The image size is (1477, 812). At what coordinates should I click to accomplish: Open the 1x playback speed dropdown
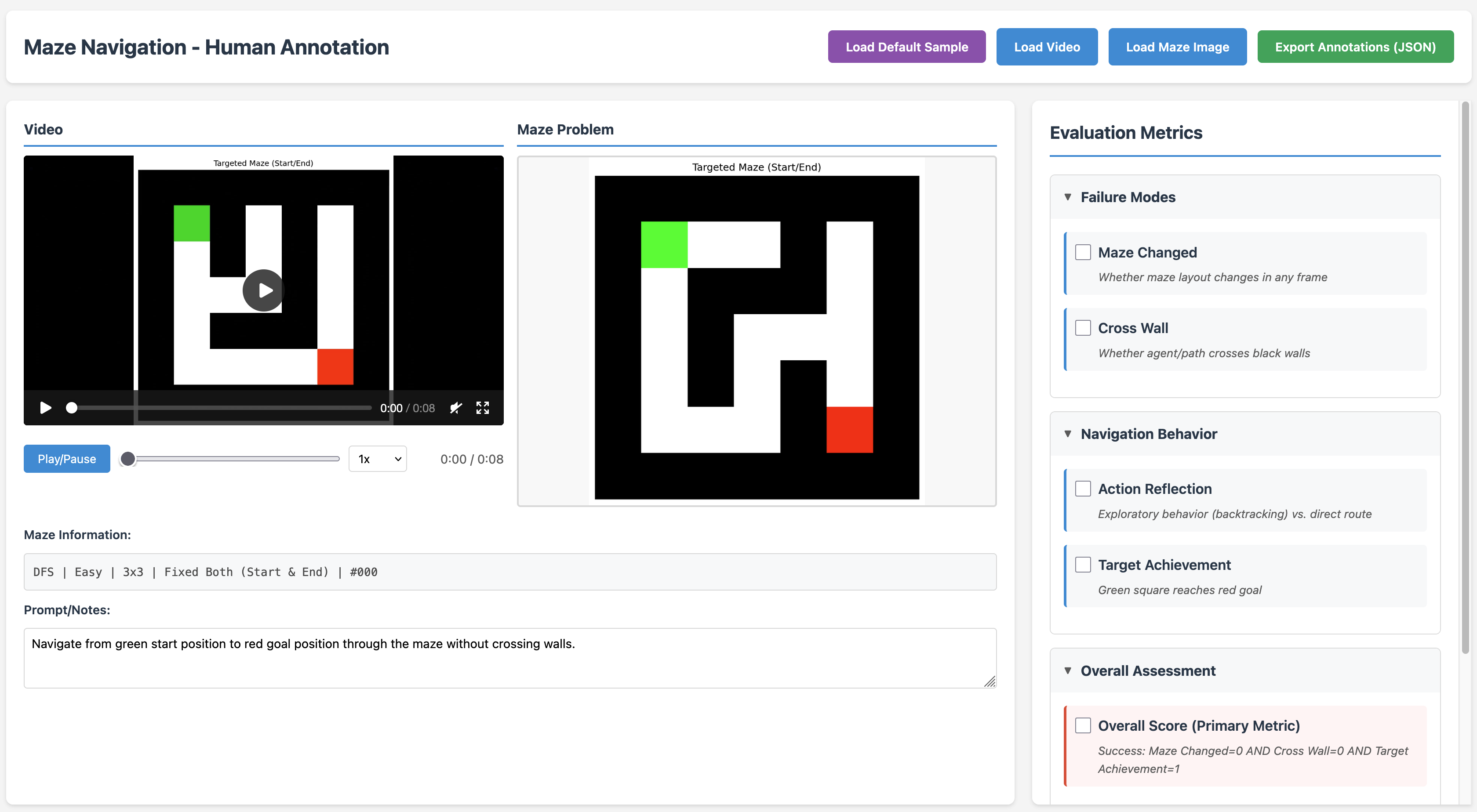point(378,459)
